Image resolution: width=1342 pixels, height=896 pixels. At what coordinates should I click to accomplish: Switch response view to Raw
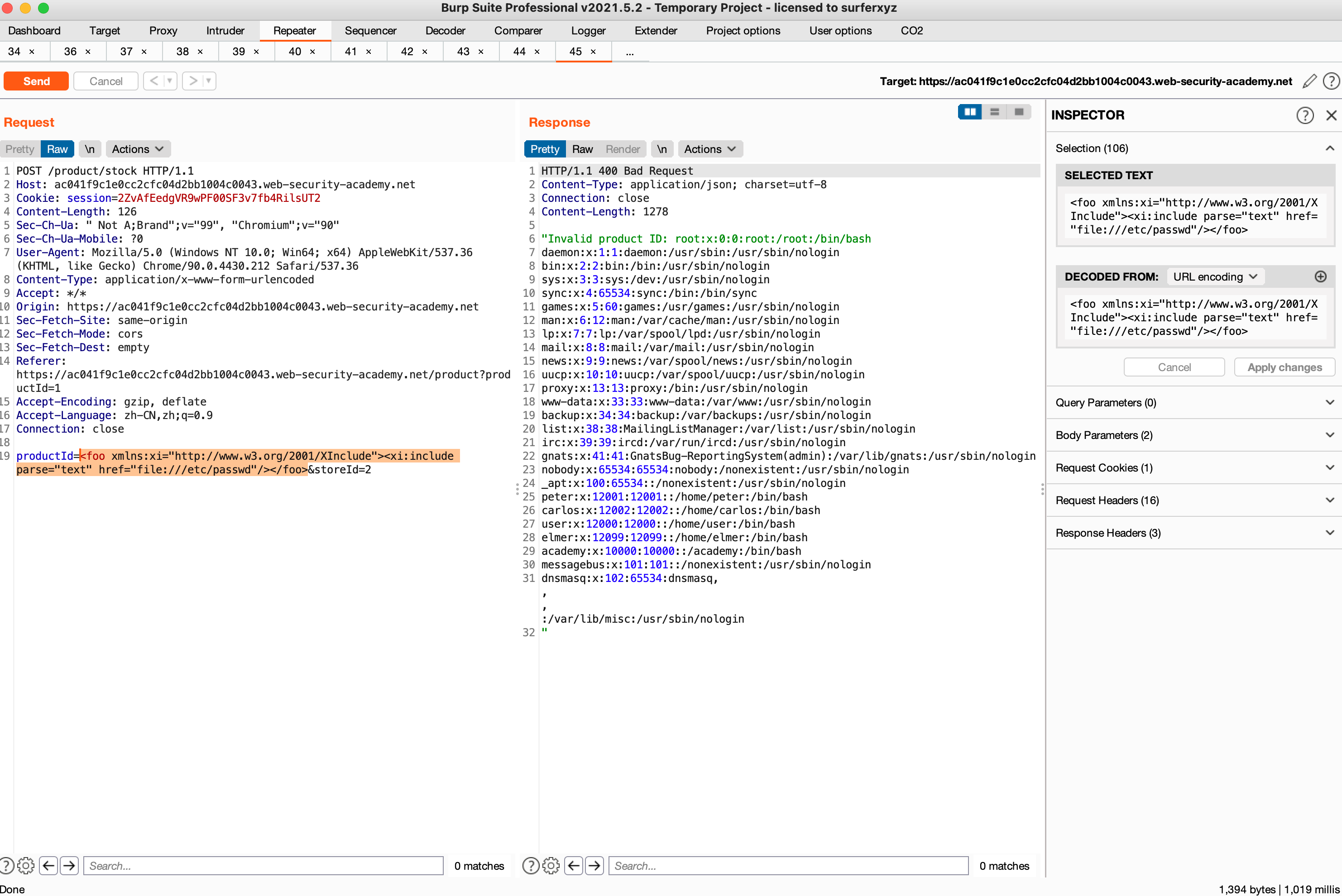583,149
